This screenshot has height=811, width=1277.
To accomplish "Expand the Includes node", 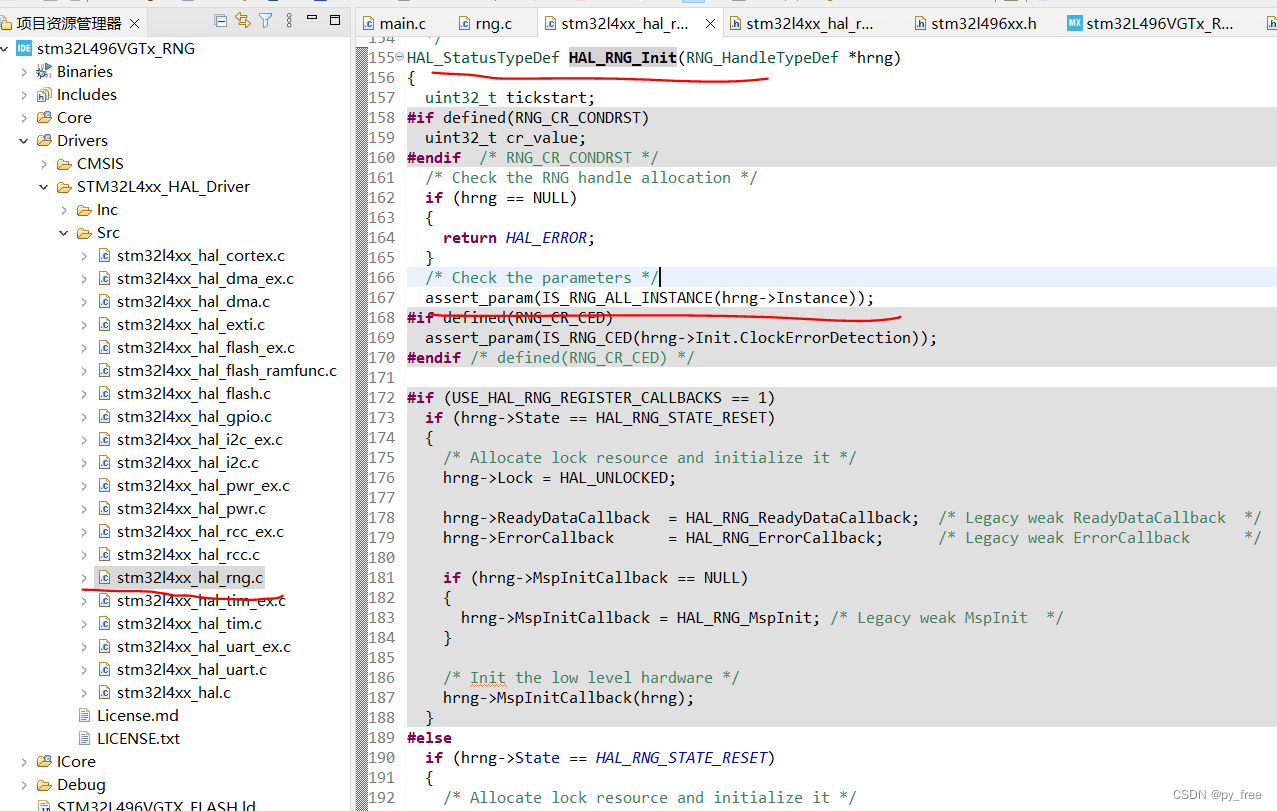I will 24,94.
